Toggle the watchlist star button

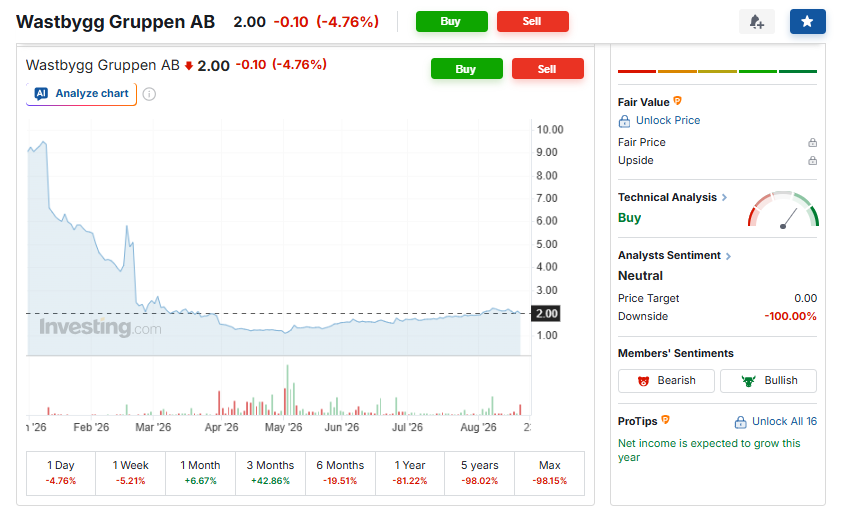(807, 22)
